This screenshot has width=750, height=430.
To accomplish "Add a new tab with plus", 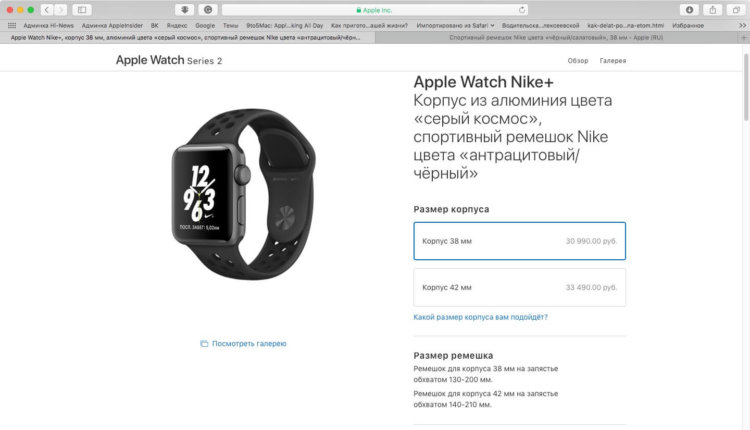I will click(x=744, y=37).
